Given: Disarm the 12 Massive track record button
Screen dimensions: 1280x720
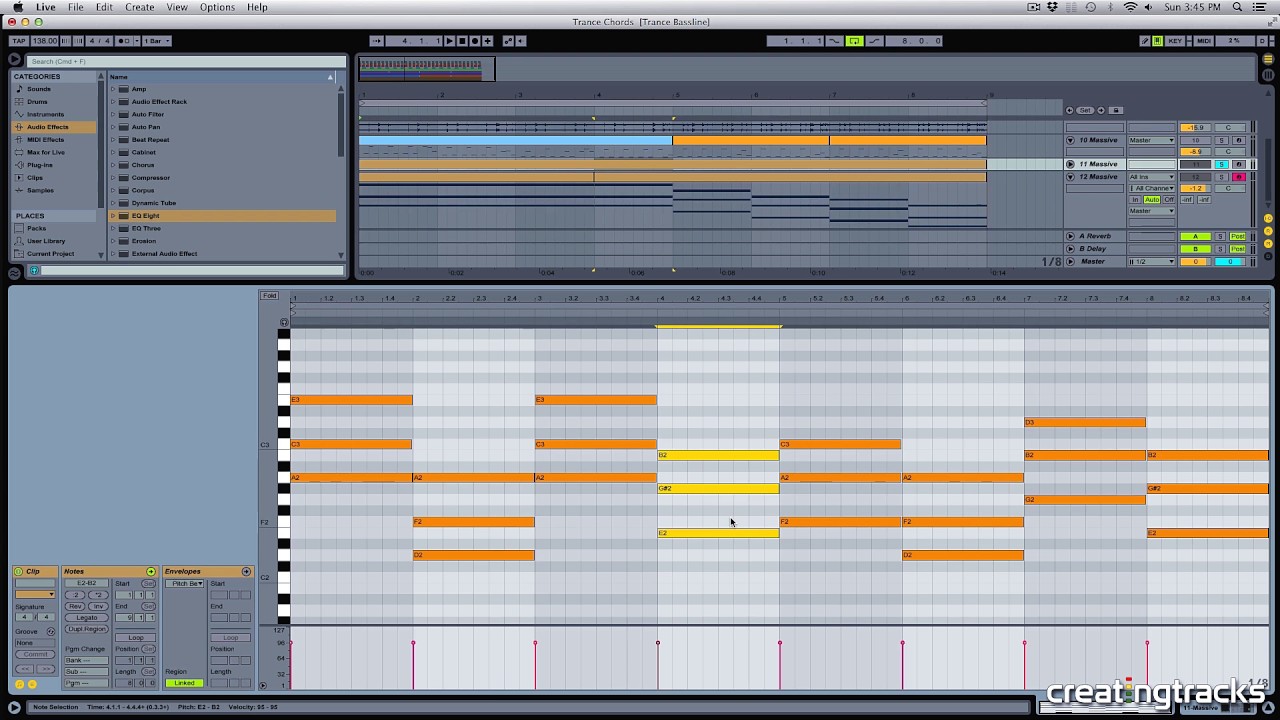Looking at the screenshot, I should (x=1239, y=177).
